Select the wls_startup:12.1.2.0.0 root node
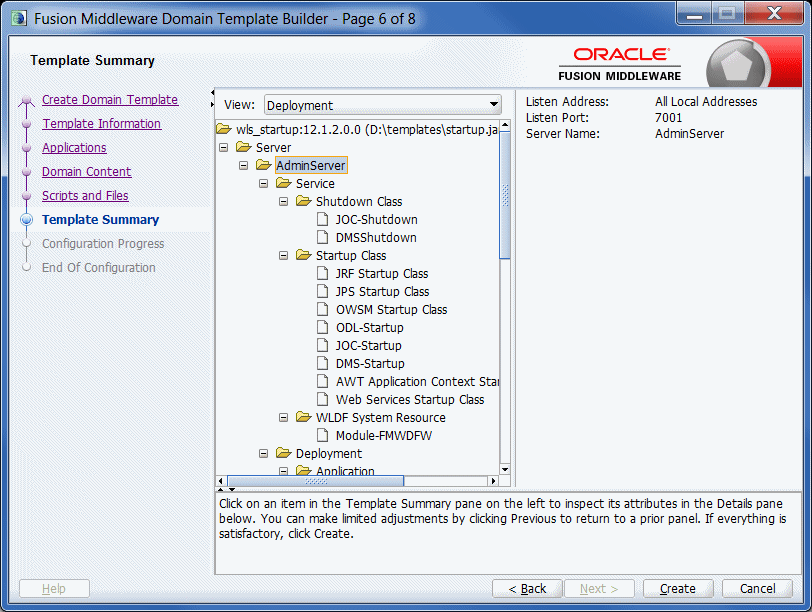Screen dimensions: 812x612 (367, 129)
